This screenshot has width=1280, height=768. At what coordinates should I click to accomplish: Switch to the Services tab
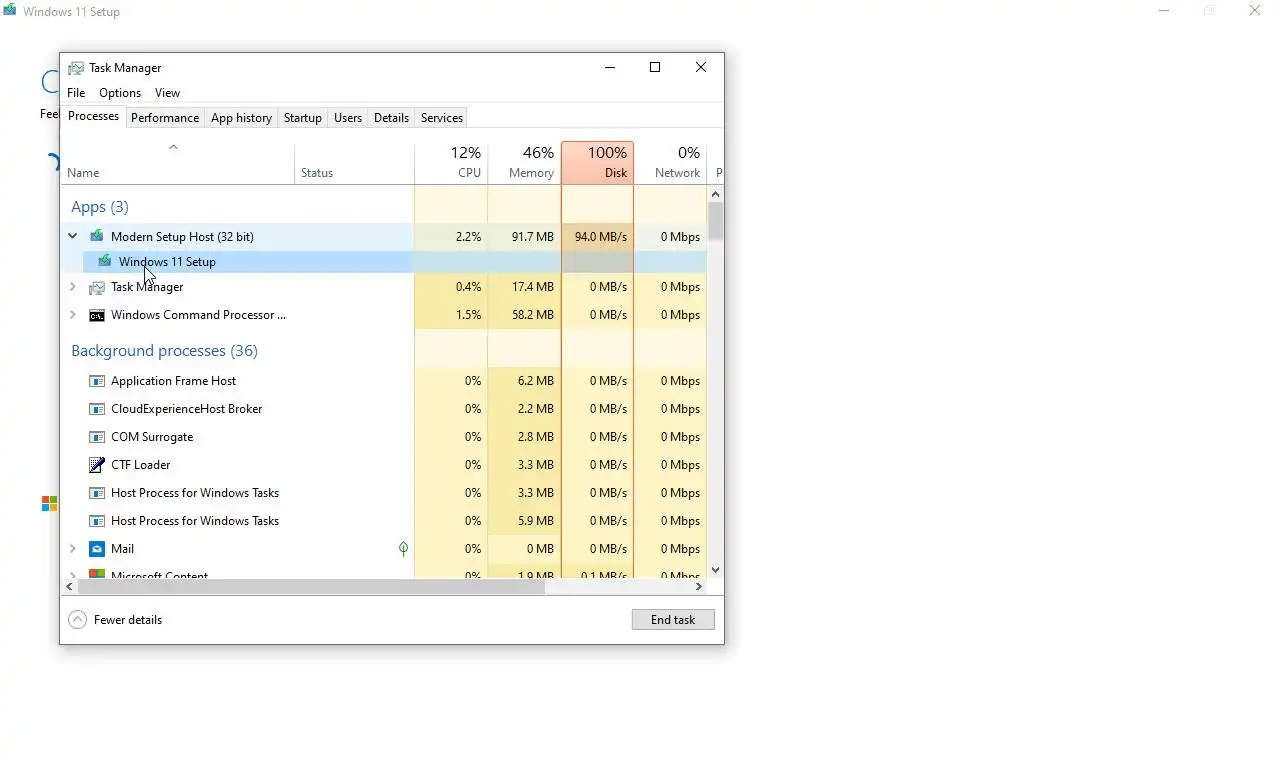(x=442, y=118)
